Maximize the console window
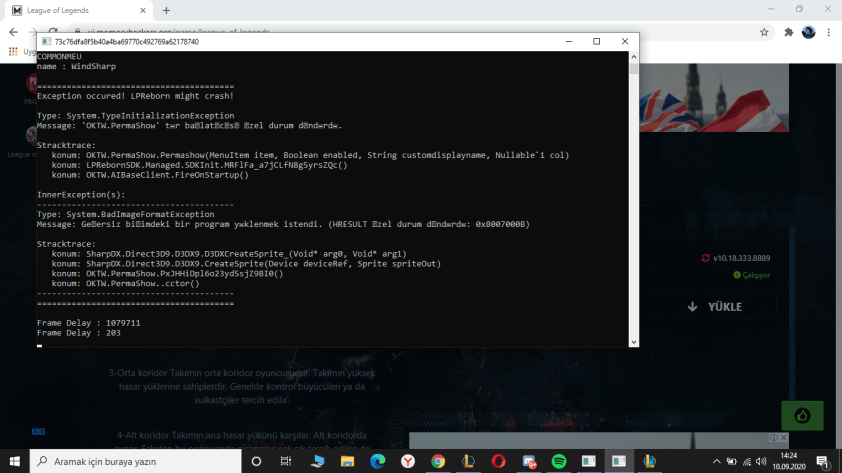Viewport: 842px width, 473px height. click(x=596, y=41)
